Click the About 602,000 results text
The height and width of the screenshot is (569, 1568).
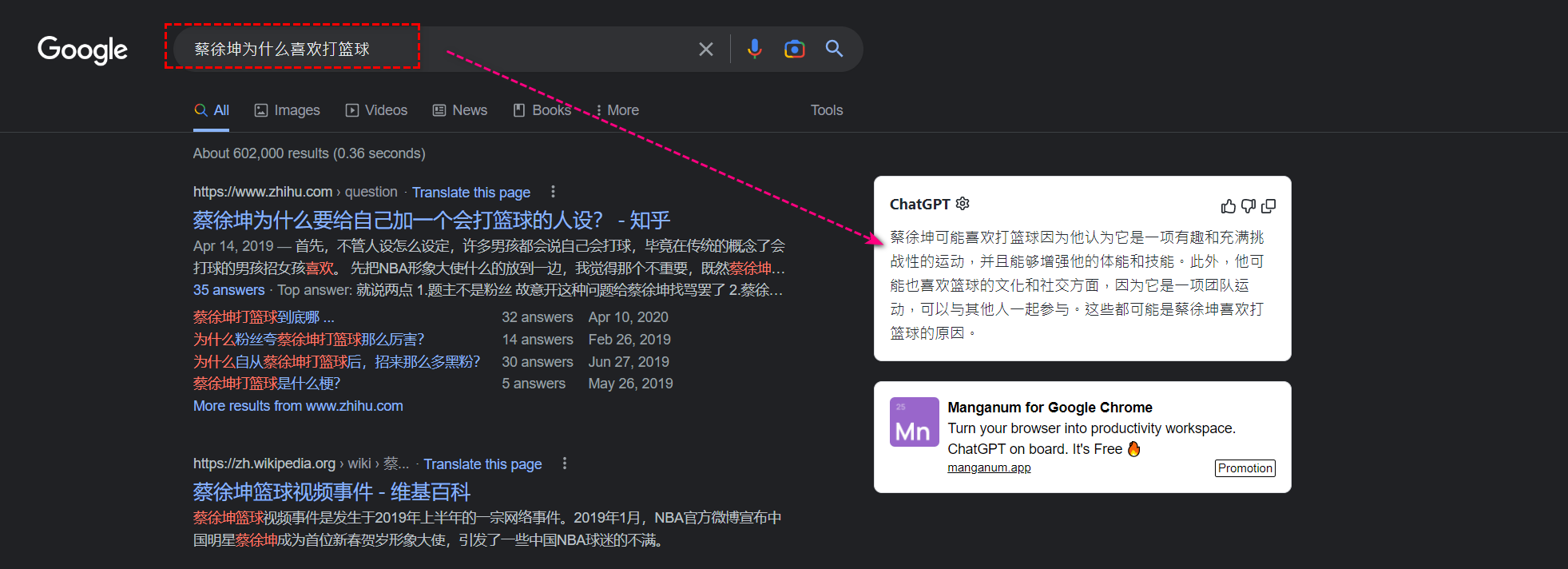click(x=309, y=153)
